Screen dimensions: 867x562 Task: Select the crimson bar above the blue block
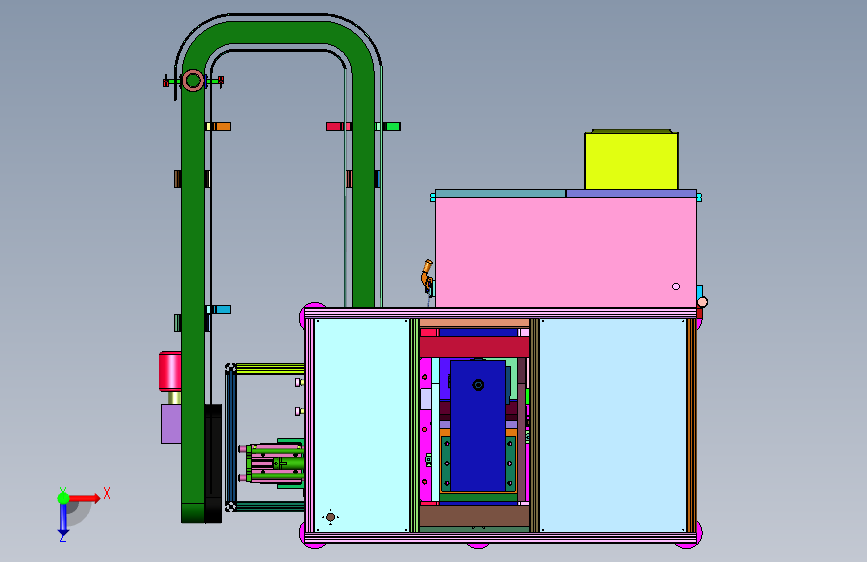(474, 347)
